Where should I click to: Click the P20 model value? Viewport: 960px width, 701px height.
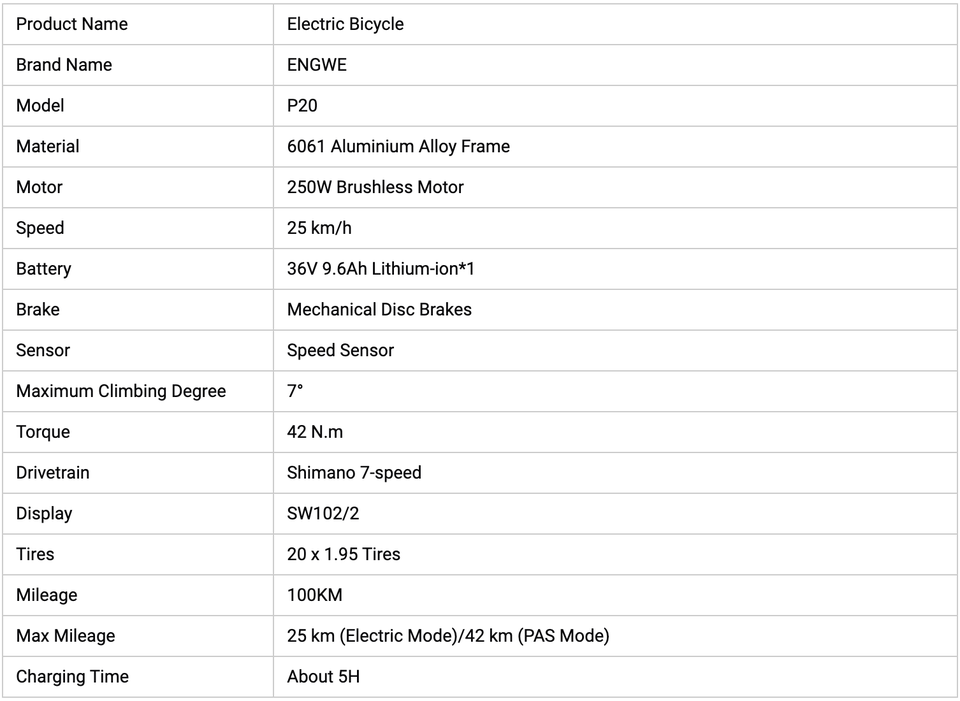302,106
